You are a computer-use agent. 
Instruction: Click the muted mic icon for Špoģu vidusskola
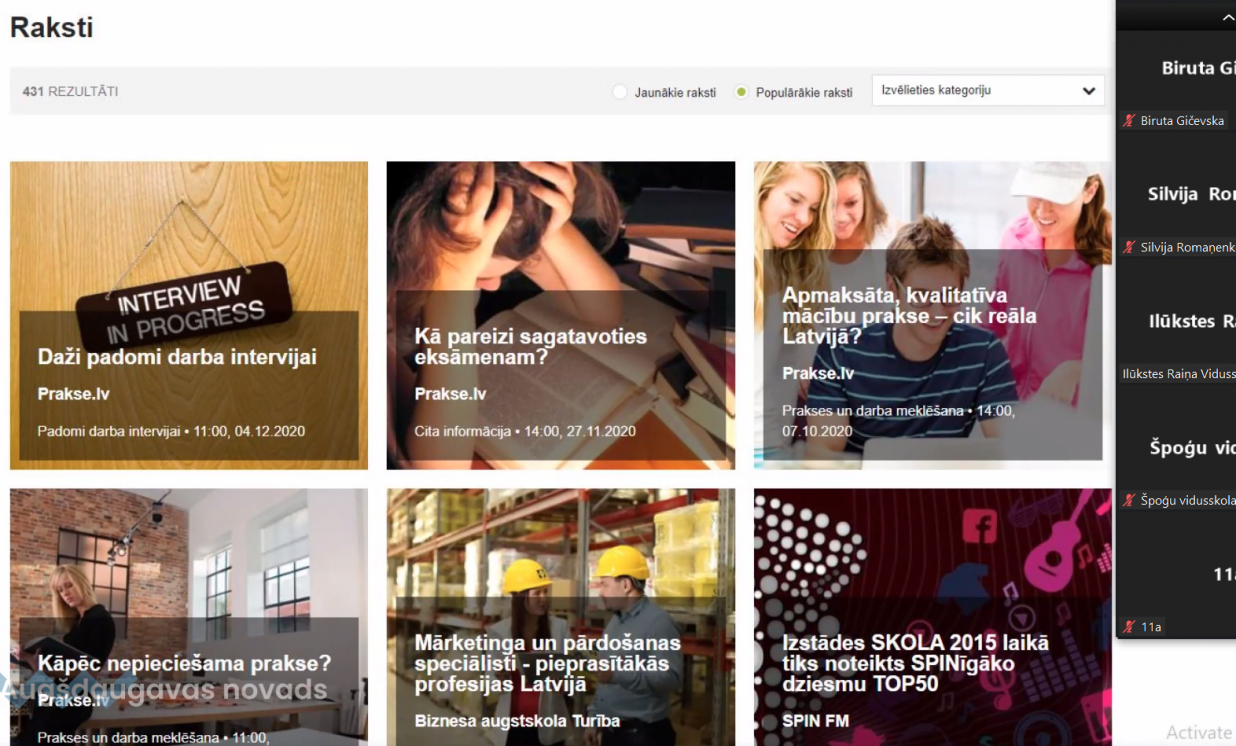(1130, 500)
